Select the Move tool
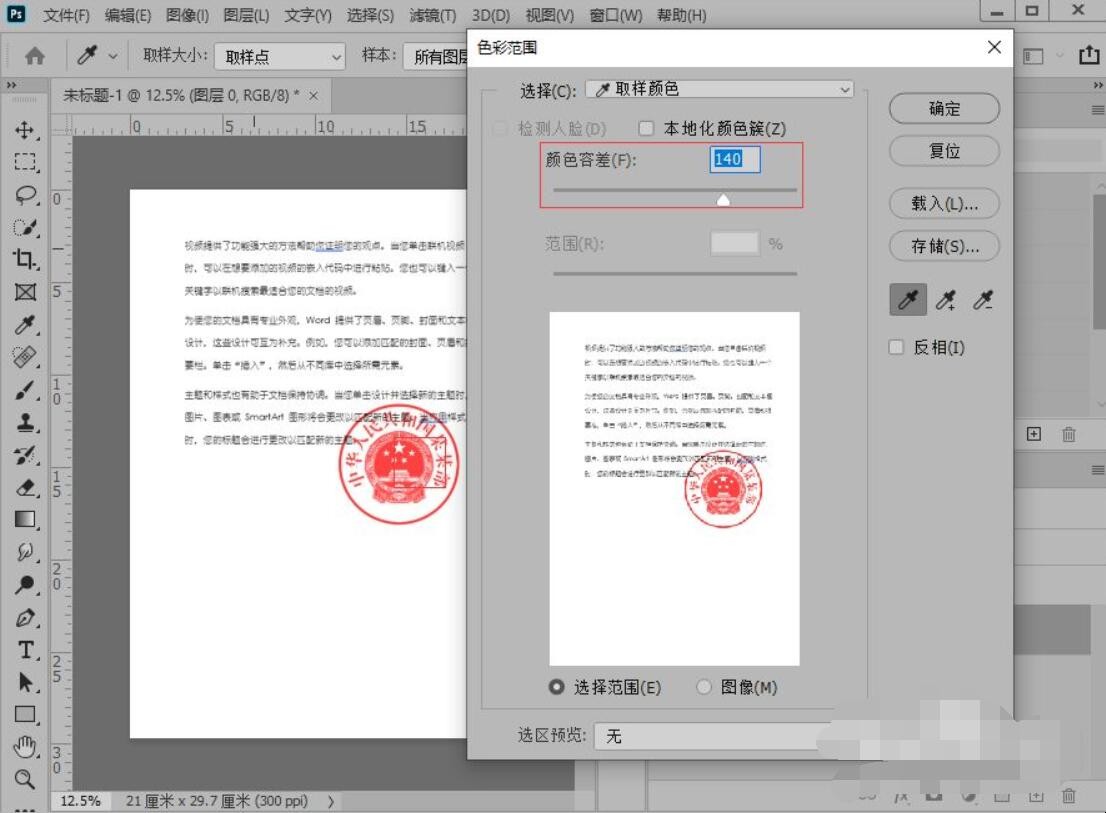 (x=25, y=130)
